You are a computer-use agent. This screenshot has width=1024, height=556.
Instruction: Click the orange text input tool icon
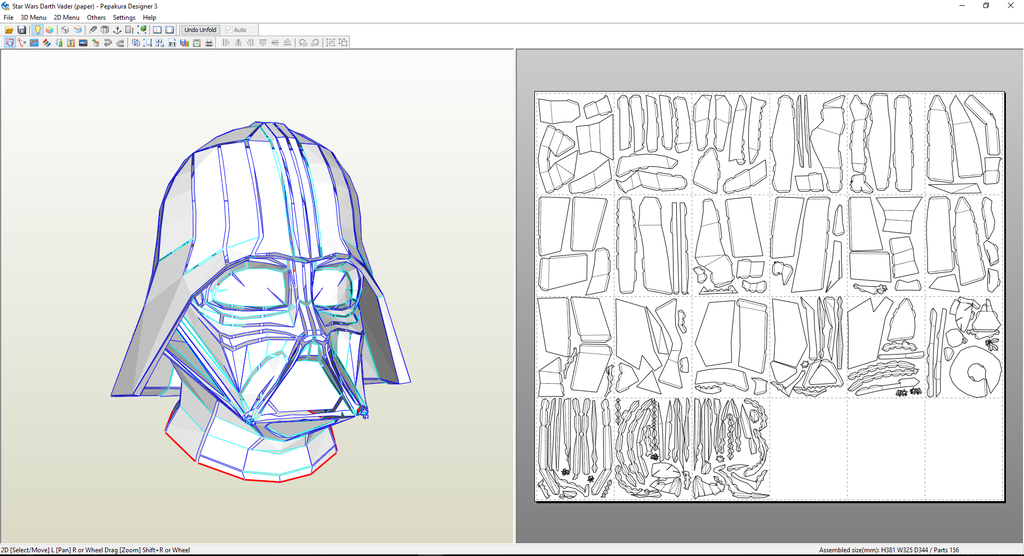tap(71, 43)
